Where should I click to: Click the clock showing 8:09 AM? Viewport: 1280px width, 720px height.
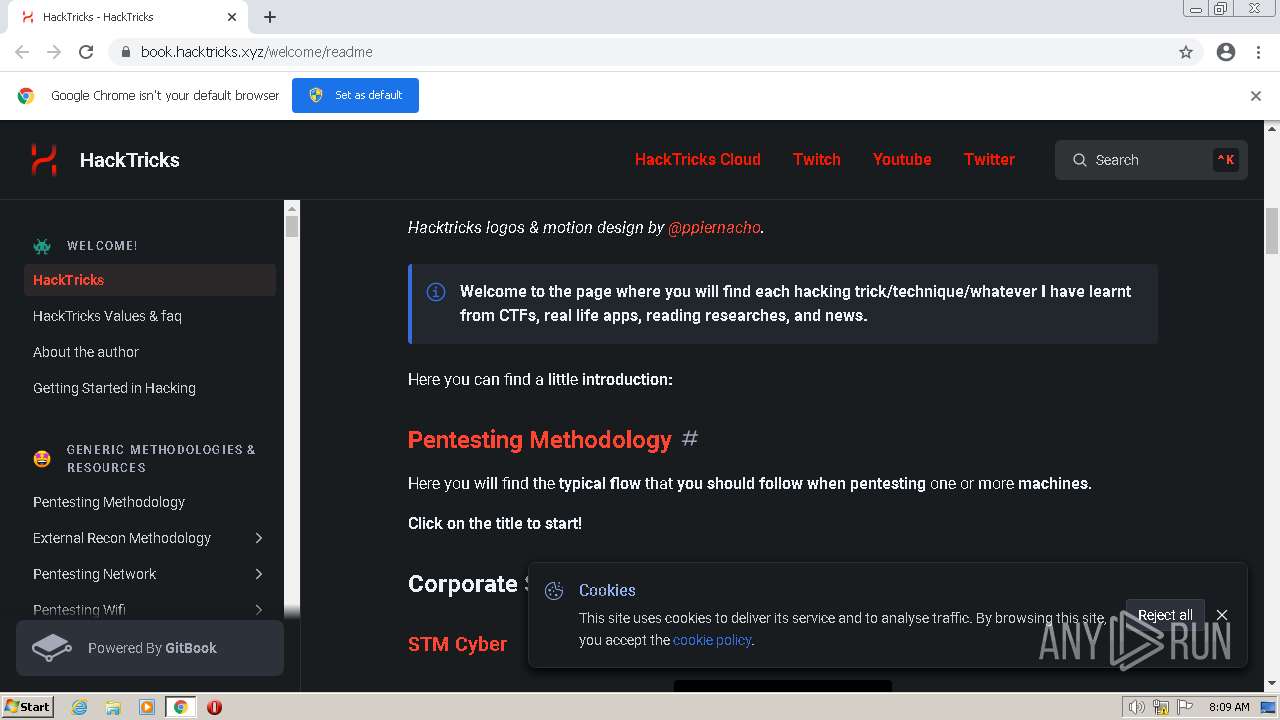pyautogui.click(x=1229, y=707)
